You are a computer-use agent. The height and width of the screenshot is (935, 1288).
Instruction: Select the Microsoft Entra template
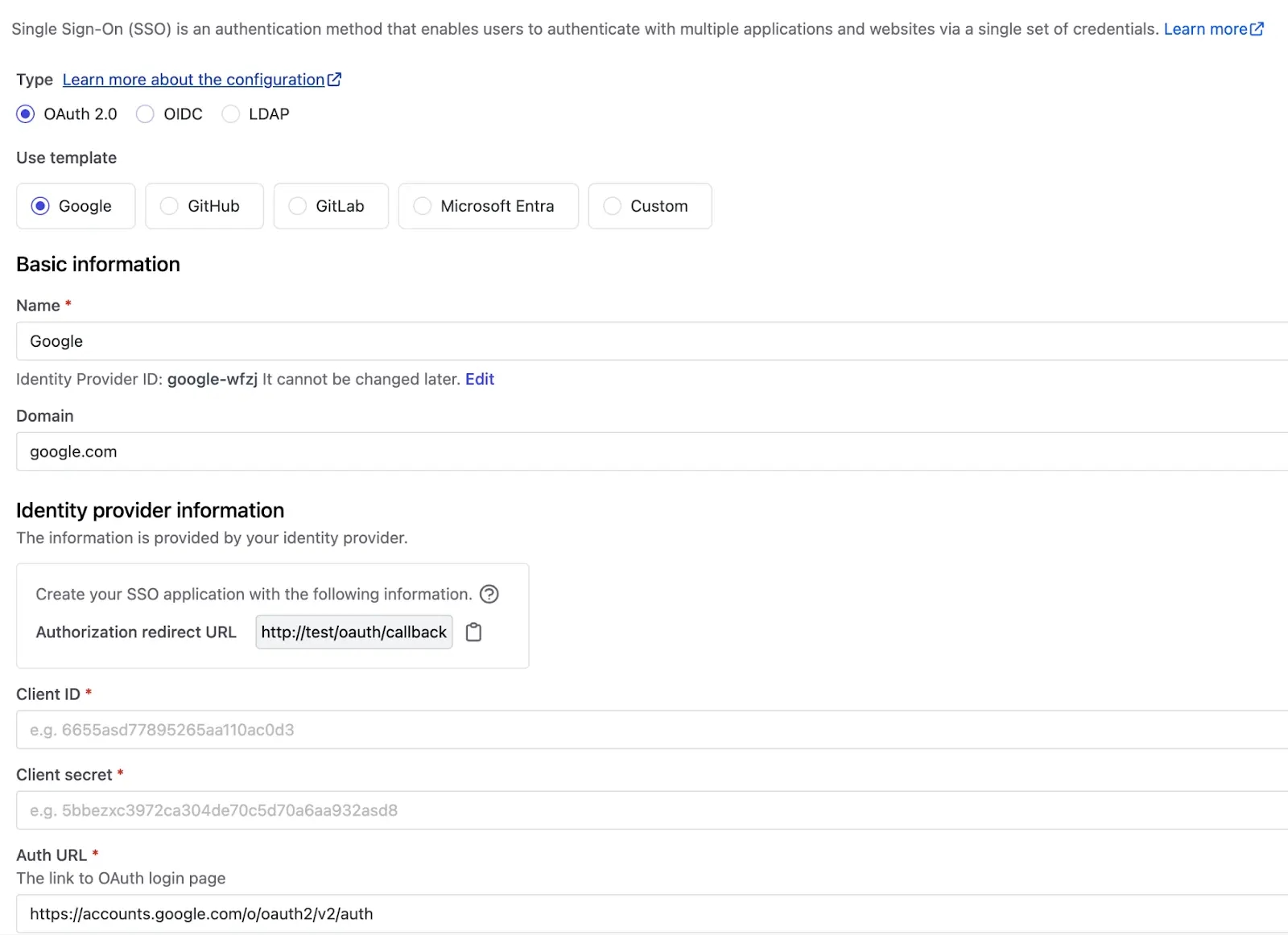[x=423, y=206]
